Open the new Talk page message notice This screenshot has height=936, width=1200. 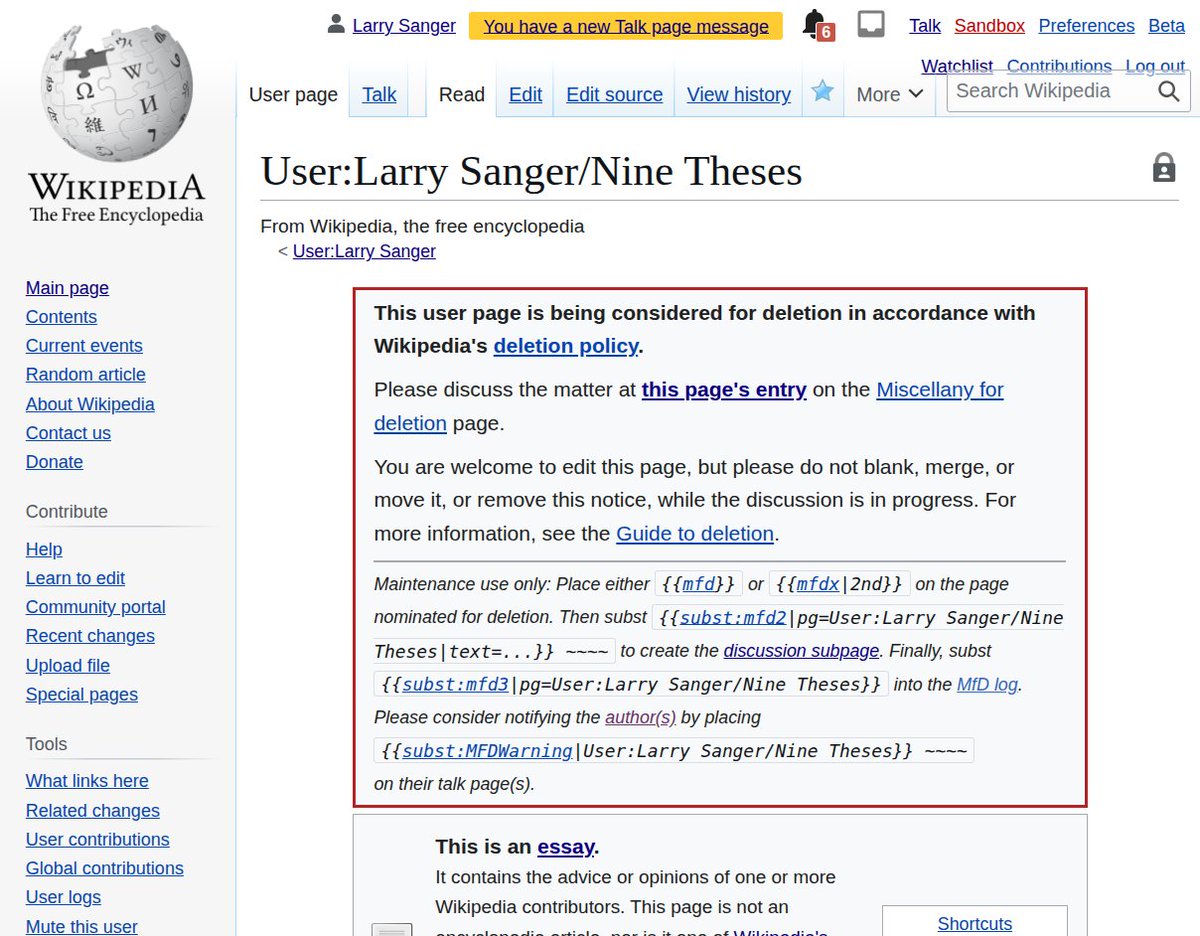626,26
